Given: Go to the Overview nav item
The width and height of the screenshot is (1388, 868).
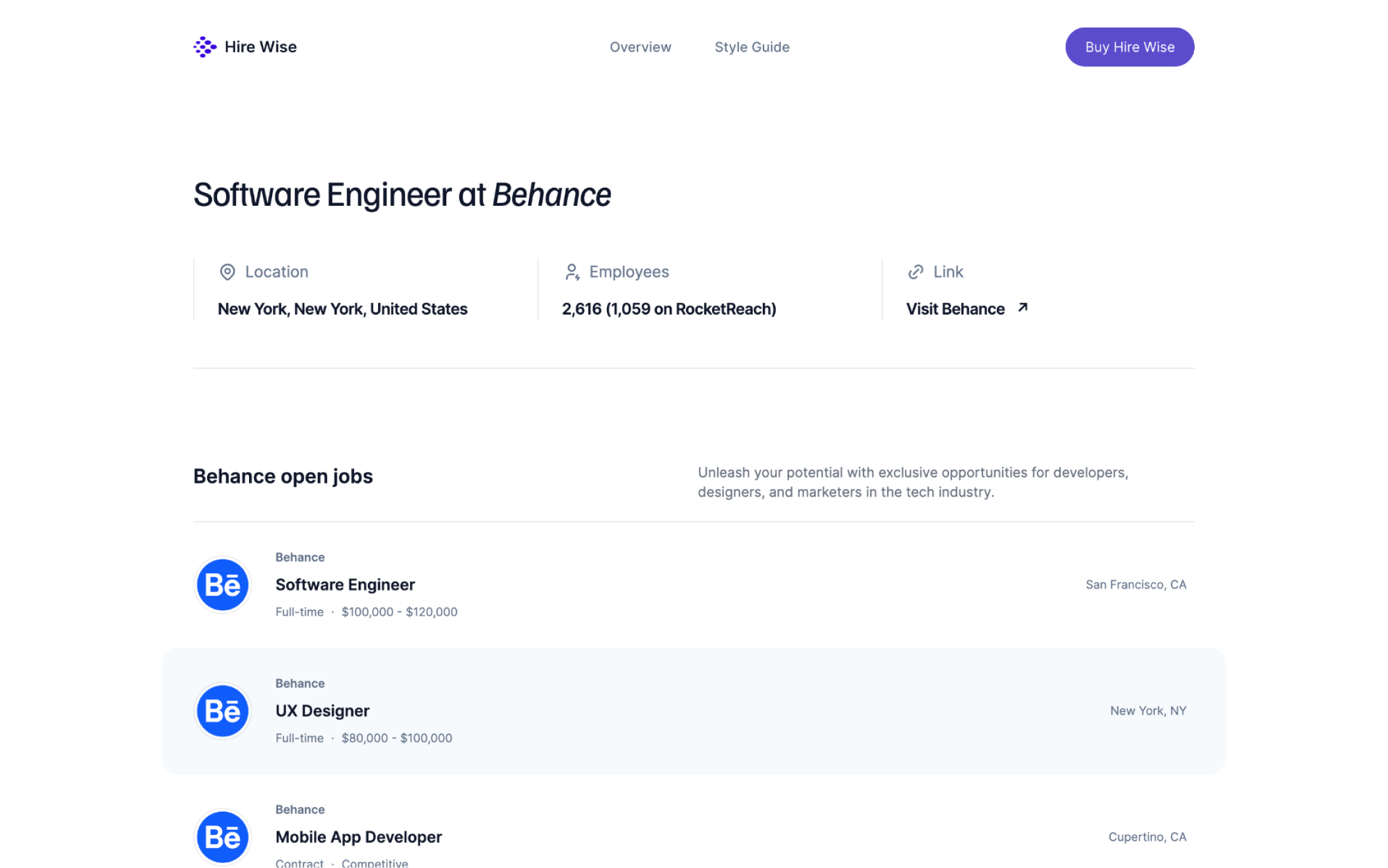Looking at the screenshot, I should [x=640, y=47].
